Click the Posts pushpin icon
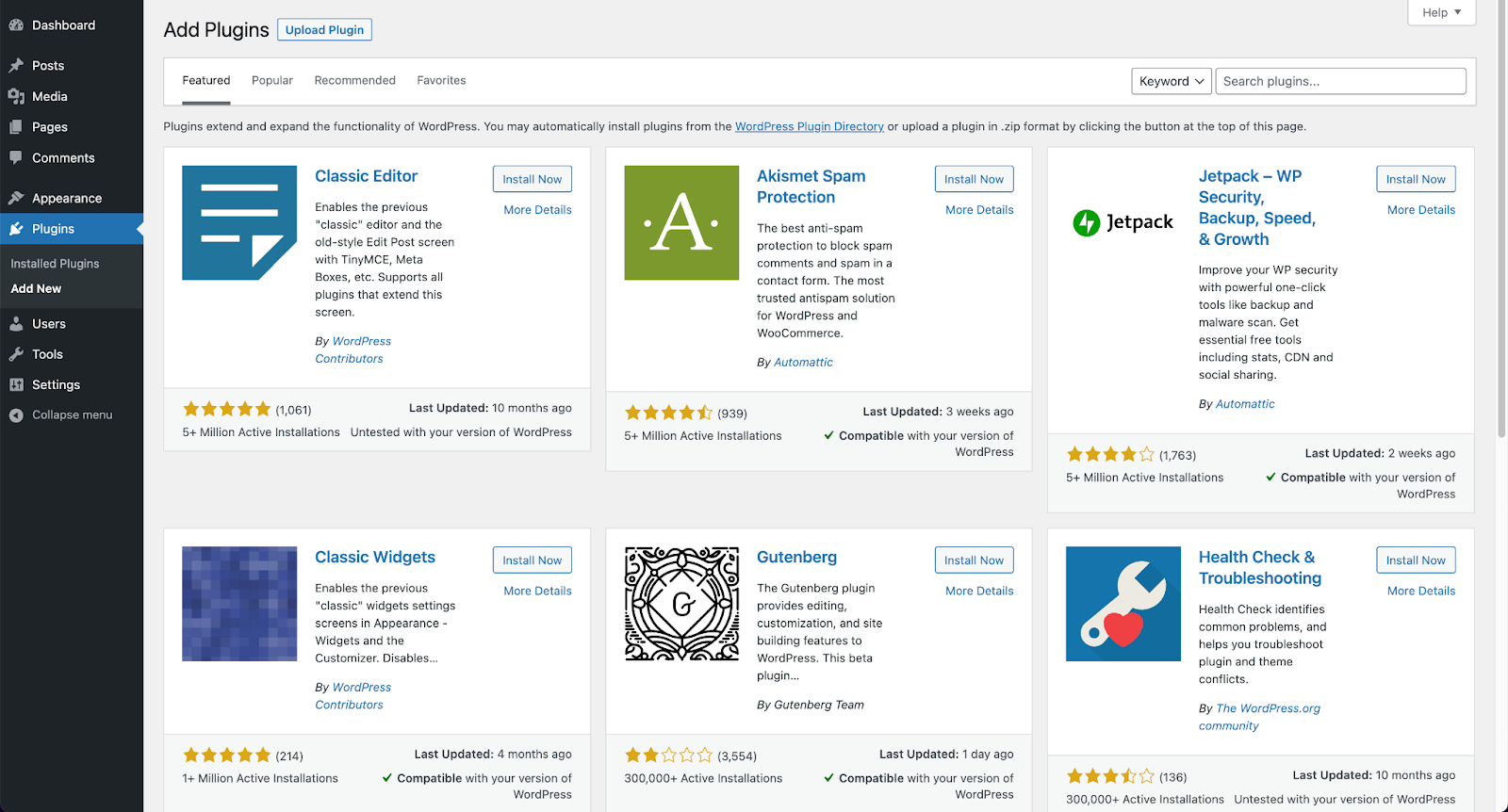The width and height of the screenshot is (1508, 812). tap(16, 66)
